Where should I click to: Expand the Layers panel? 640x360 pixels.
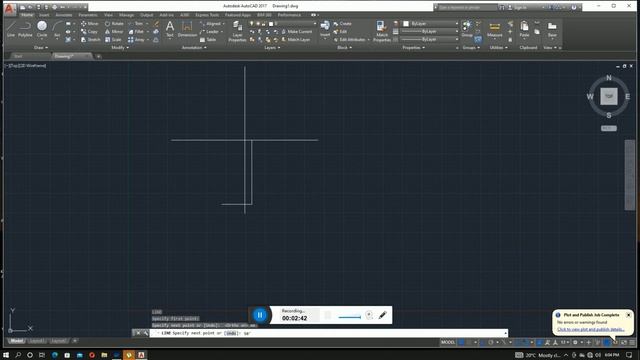(x=272, y=48)
